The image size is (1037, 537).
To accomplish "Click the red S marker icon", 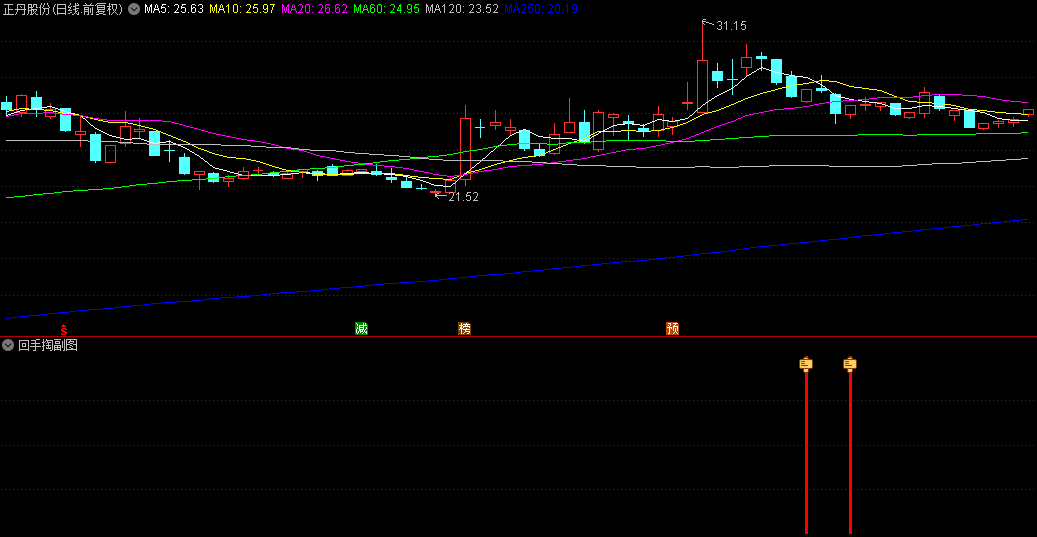I will pyautogui.click(x=64, y=329).
